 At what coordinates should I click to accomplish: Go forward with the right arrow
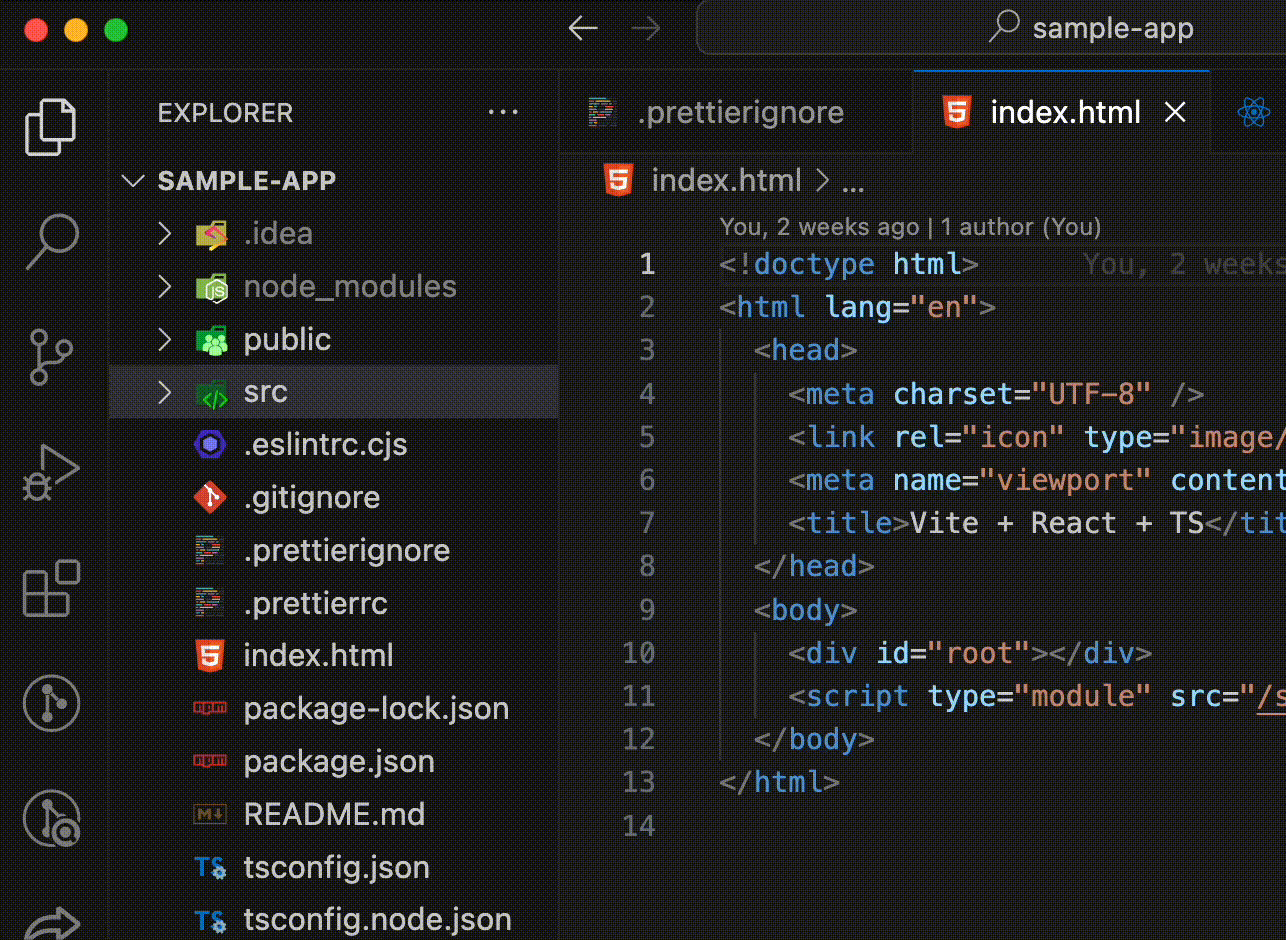pyautogui.click(x=646, y=28)
